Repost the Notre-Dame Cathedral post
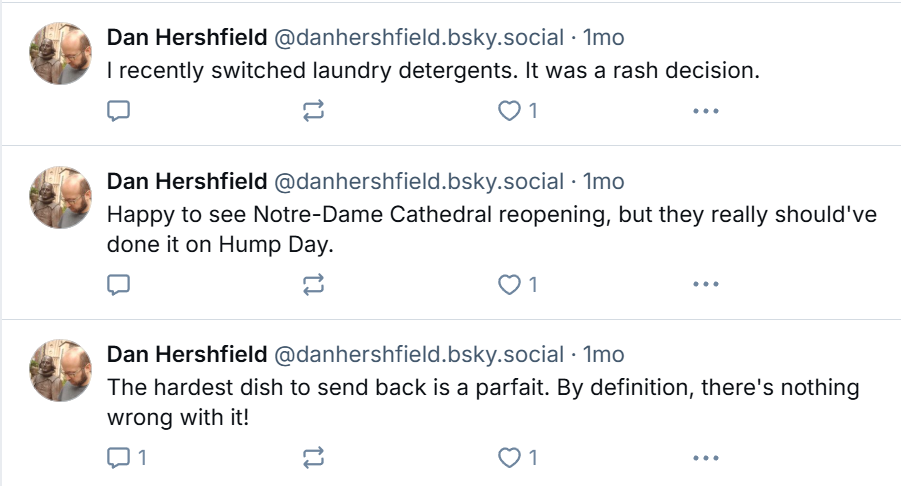Screen dimensions: 901x486 (313, 284)
